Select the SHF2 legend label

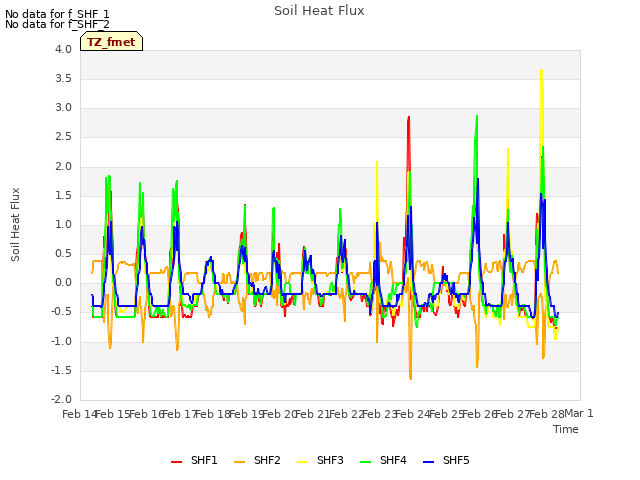tap(267, 460)
